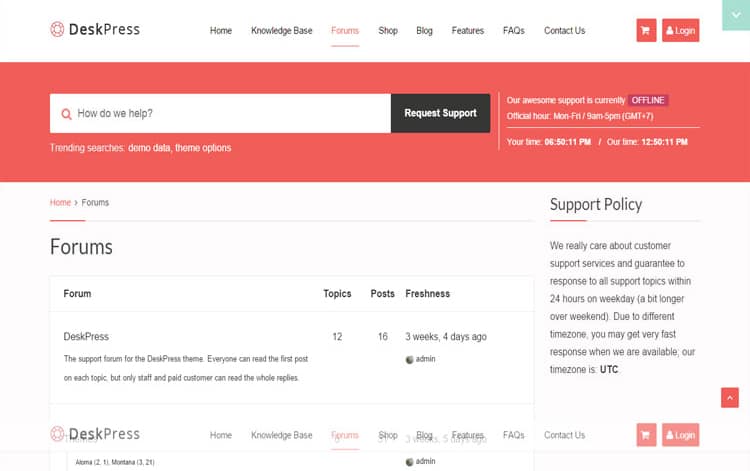Expand the teal chevron panel in the page corner
Screen dimensions: 750x471
[x=736, y=15]
